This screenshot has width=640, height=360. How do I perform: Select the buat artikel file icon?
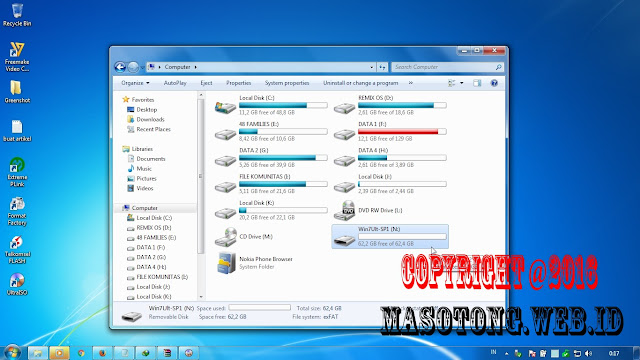coord(17,131)
